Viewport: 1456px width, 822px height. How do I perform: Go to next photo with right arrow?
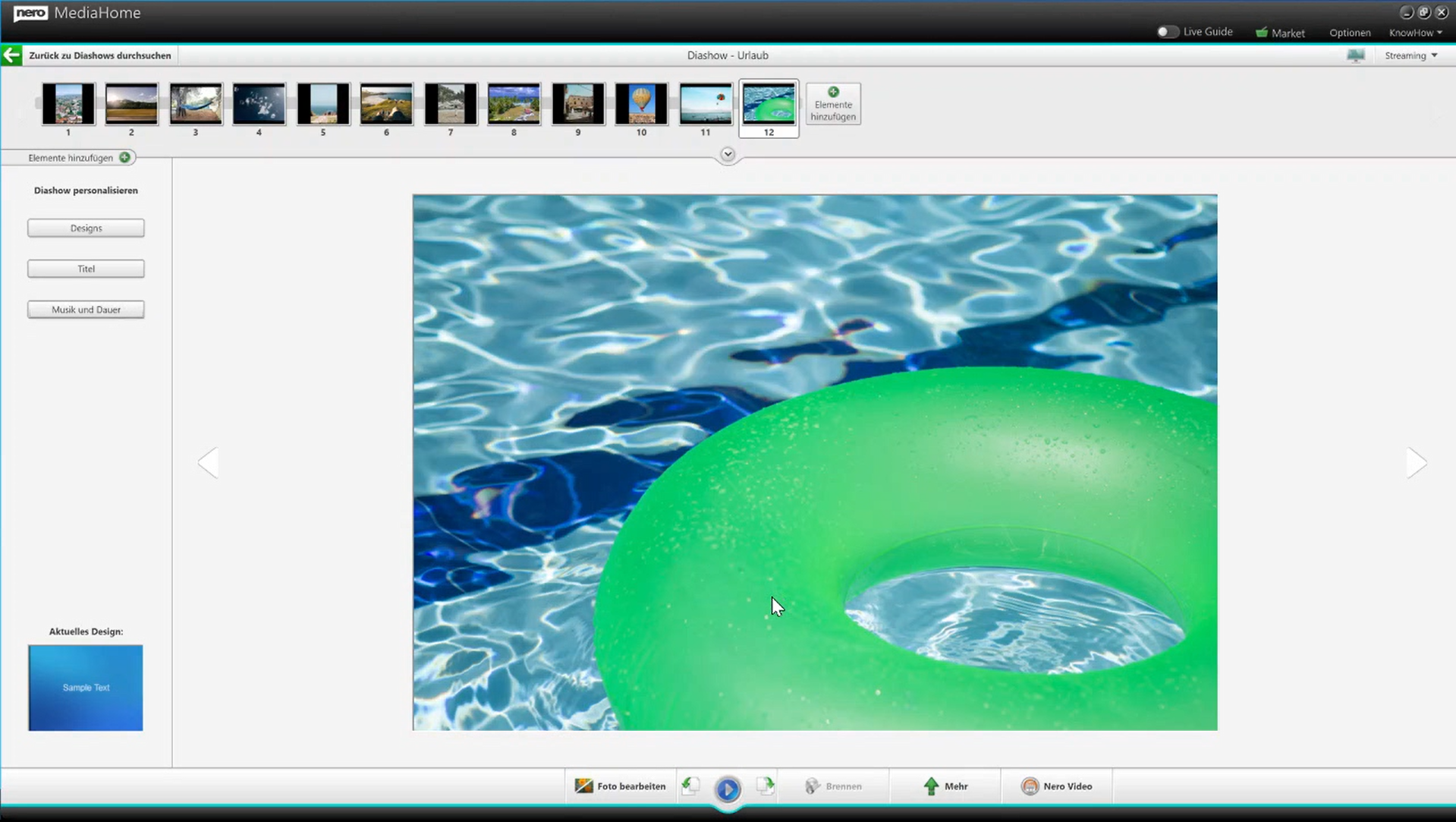pyautogui.click(x=1417, y=462)
